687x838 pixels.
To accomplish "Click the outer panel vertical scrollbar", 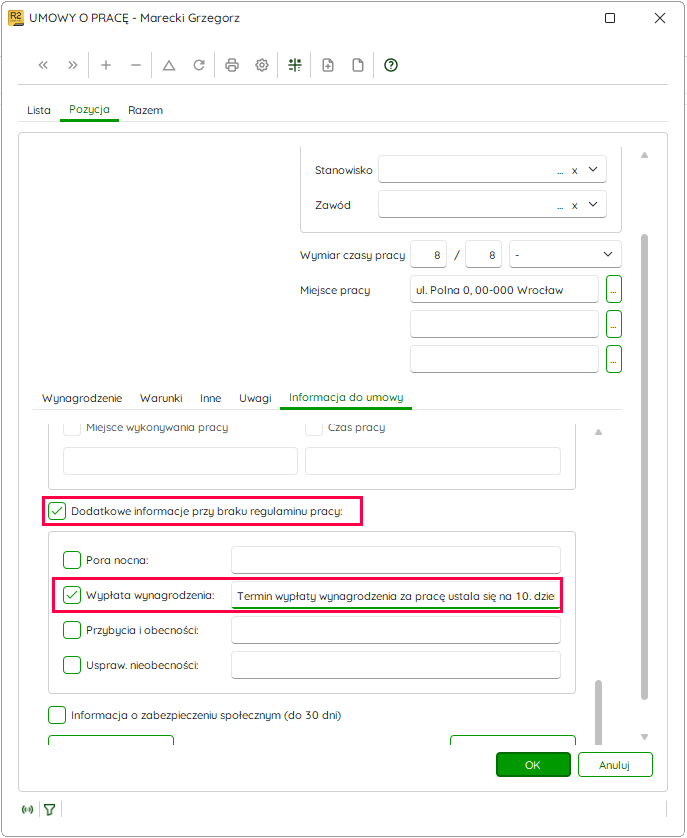I will 644,467.
